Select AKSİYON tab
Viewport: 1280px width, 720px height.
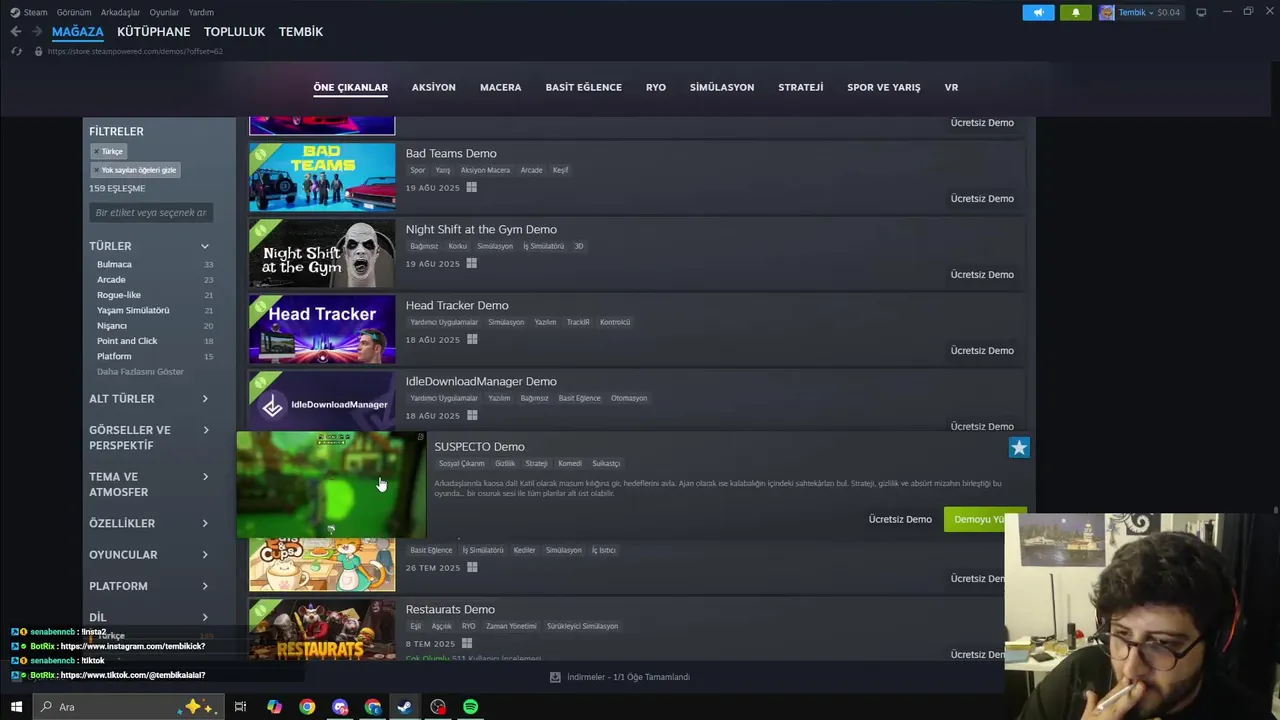coord(433,87)
